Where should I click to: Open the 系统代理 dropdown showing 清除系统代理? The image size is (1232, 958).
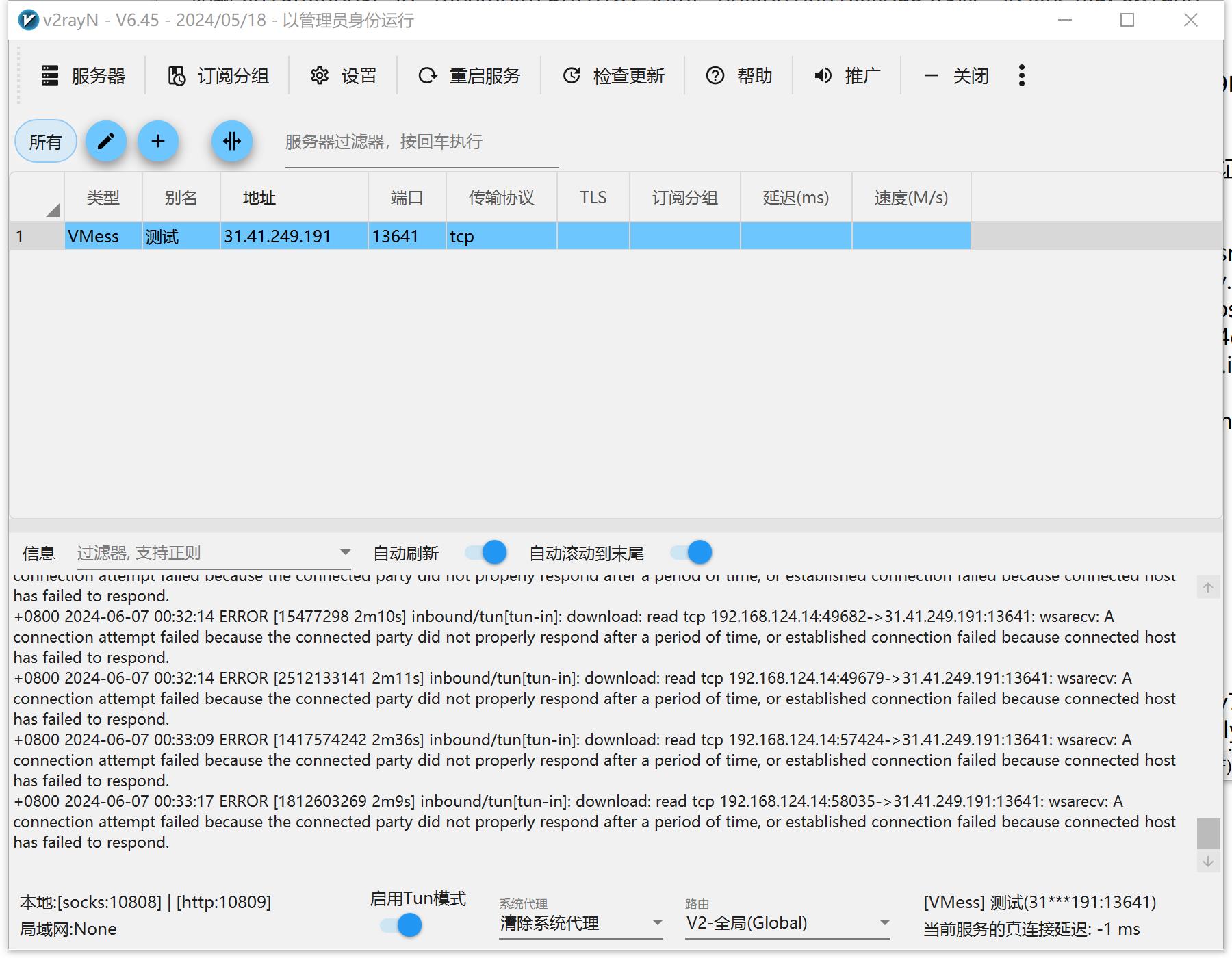[x=581, y=923]
